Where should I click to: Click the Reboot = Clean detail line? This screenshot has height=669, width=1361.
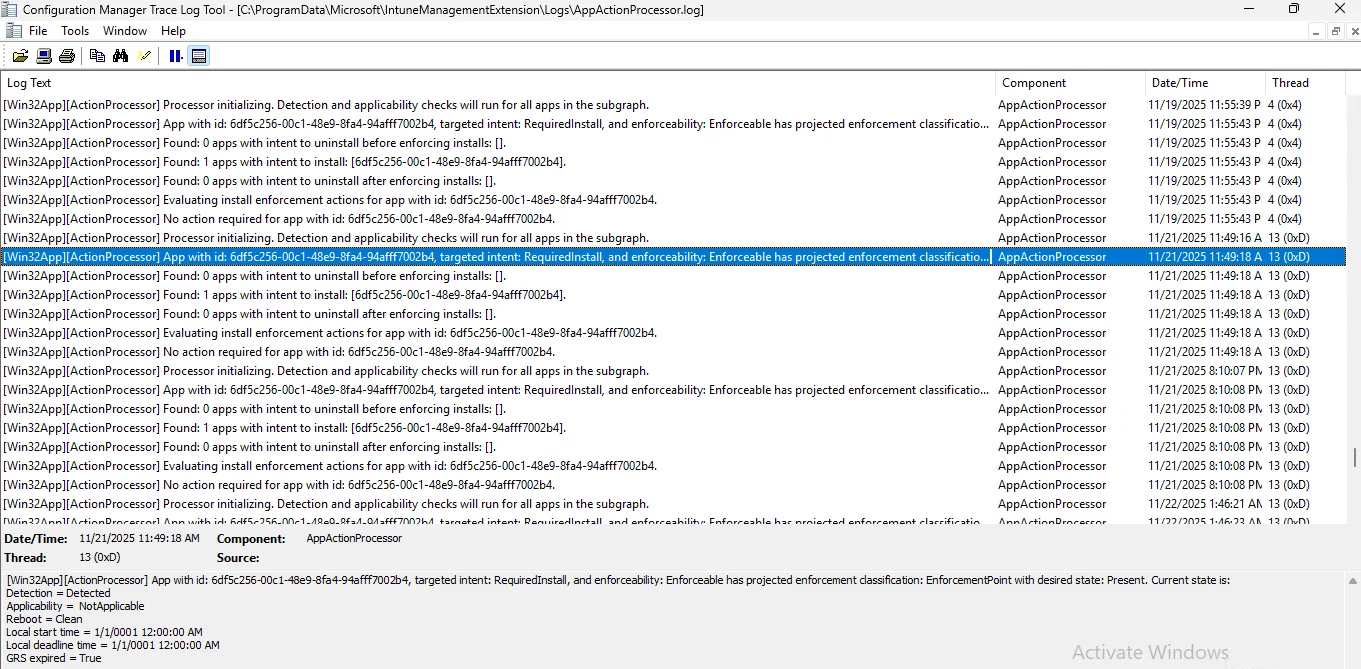(x=44, y=619)
